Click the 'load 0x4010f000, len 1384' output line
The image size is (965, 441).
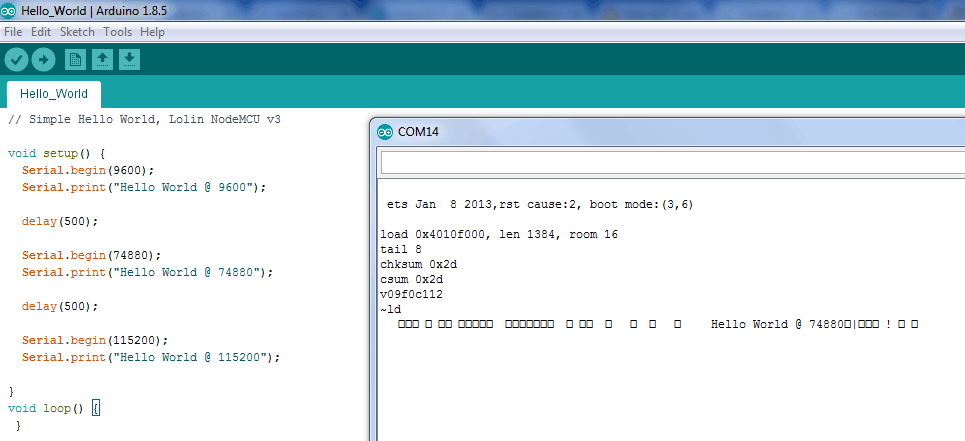click(499, 235)
